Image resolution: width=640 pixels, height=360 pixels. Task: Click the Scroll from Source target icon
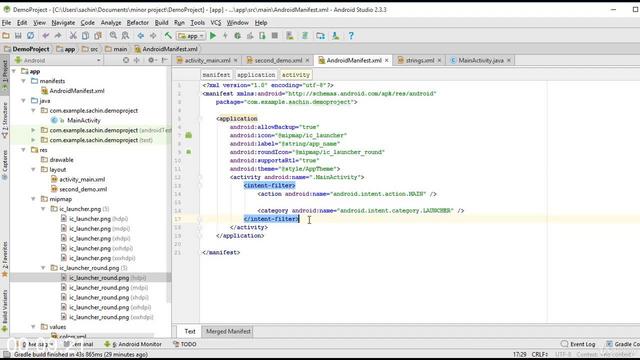pyautogui.click(x=126, y=60)
